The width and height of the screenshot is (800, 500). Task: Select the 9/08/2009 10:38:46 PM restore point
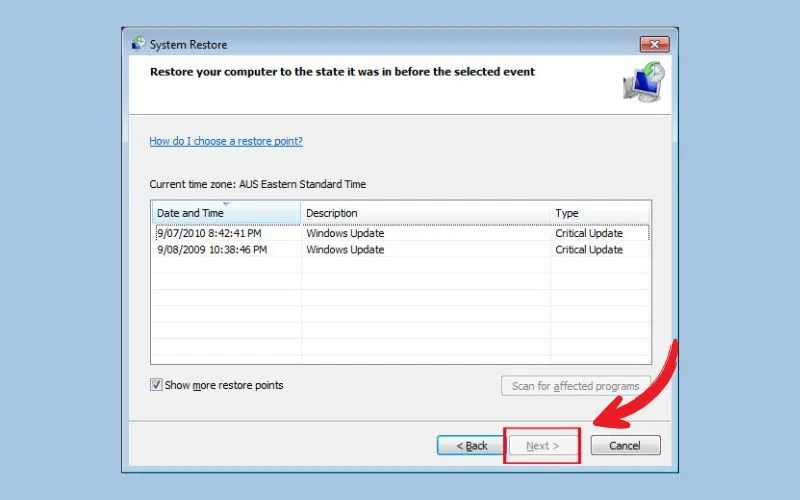[x=212, y=250]
